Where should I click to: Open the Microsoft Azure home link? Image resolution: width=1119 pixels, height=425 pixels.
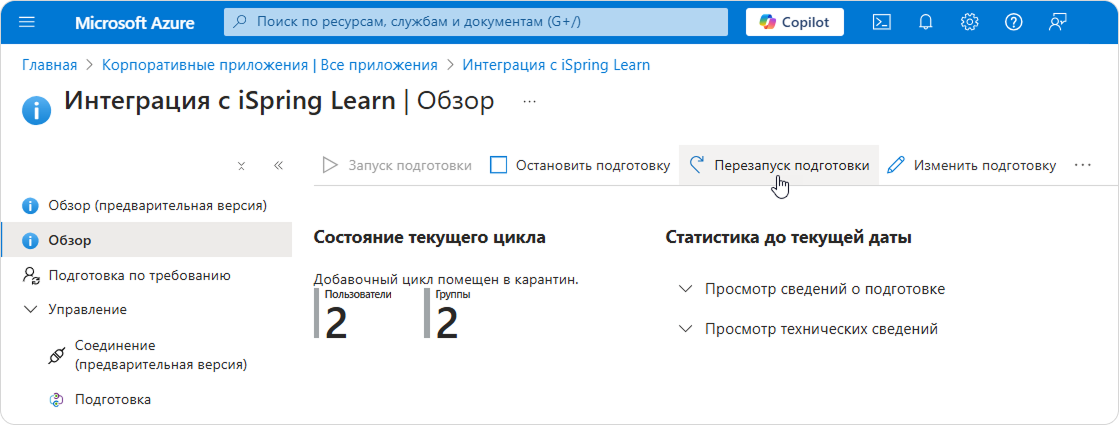134,23
